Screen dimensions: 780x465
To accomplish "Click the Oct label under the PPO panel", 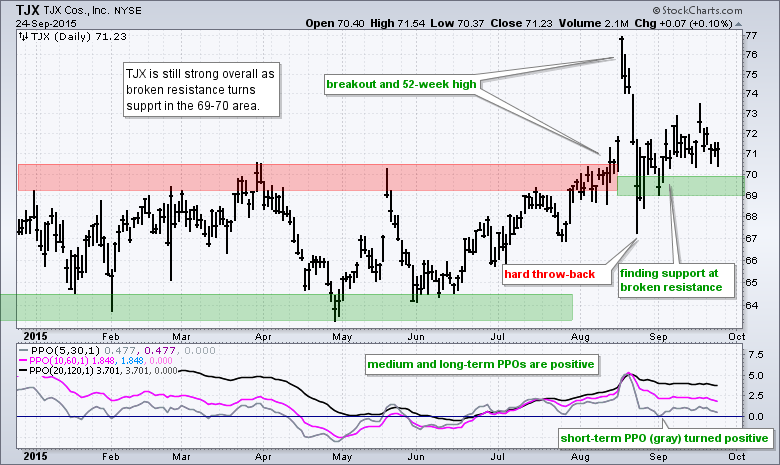I will [737, 456].
